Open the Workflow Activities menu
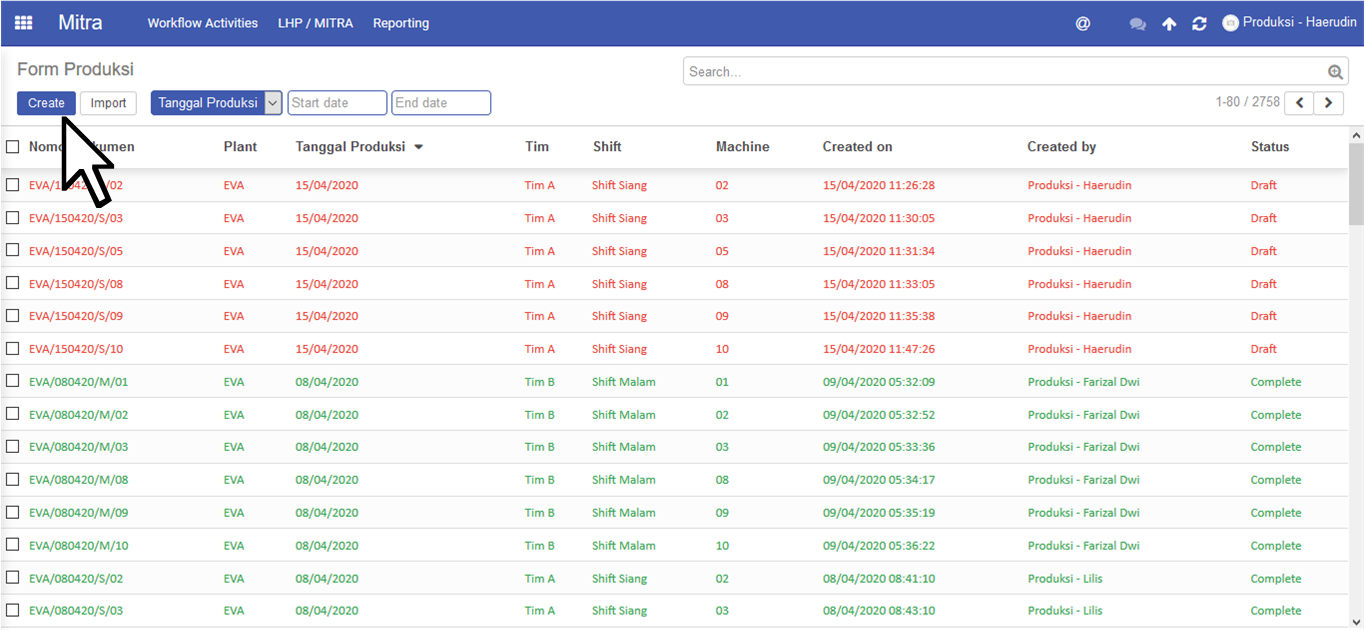This screenshot has height=630, width=1365. click(202, 23)
